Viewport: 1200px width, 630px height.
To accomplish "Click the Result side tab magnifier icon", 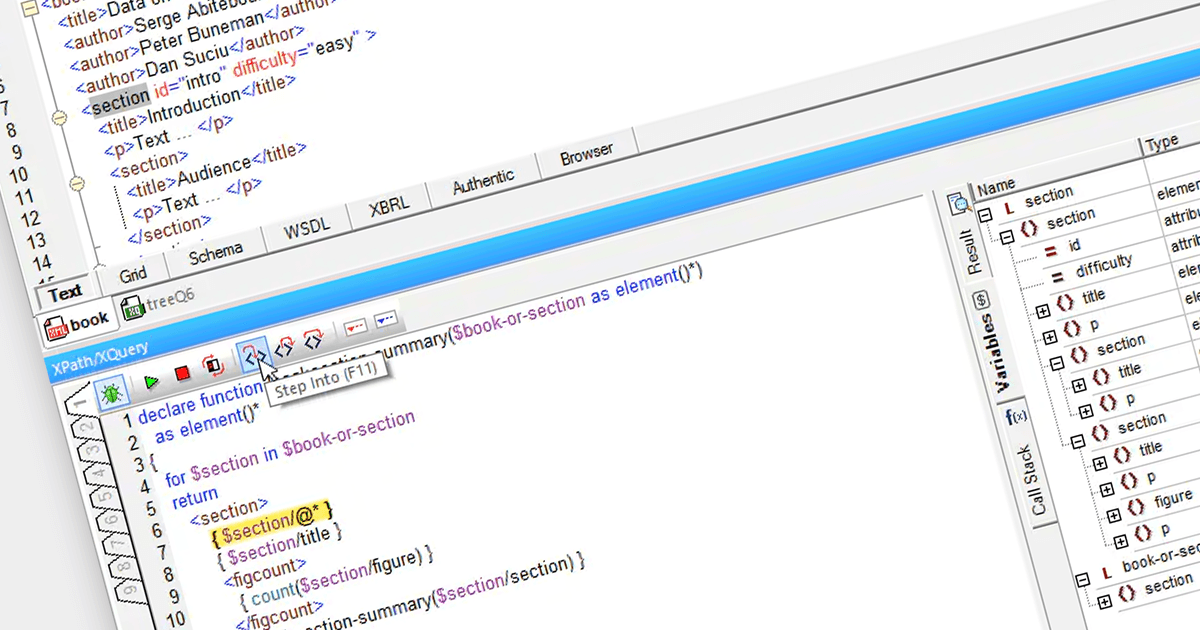I will tap(960, 204).
